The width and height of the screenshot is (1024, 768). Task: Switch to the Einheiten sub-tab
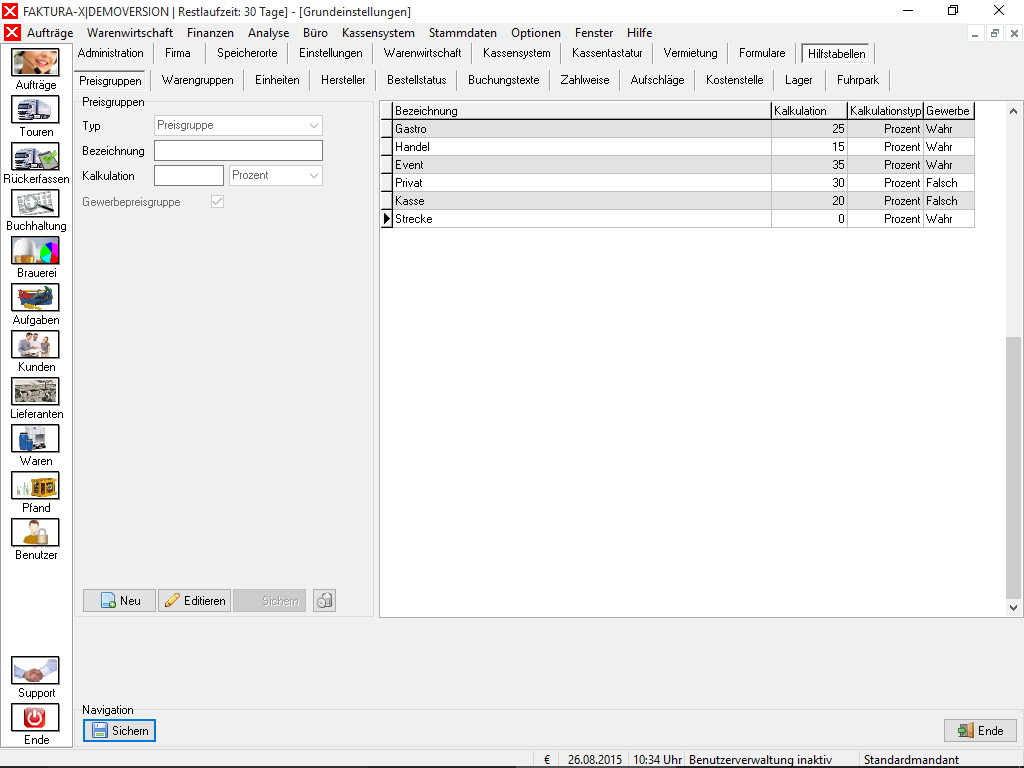(277, 80)
